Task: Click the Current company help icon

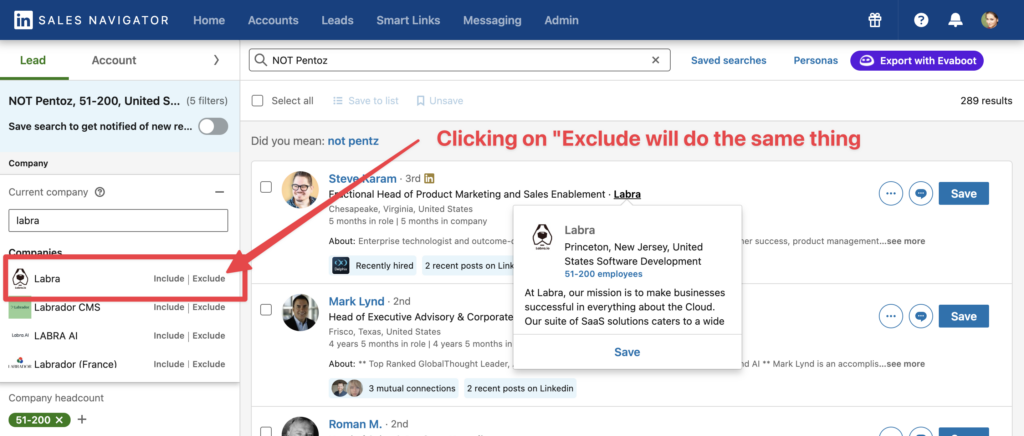Action: coord(100,192)
